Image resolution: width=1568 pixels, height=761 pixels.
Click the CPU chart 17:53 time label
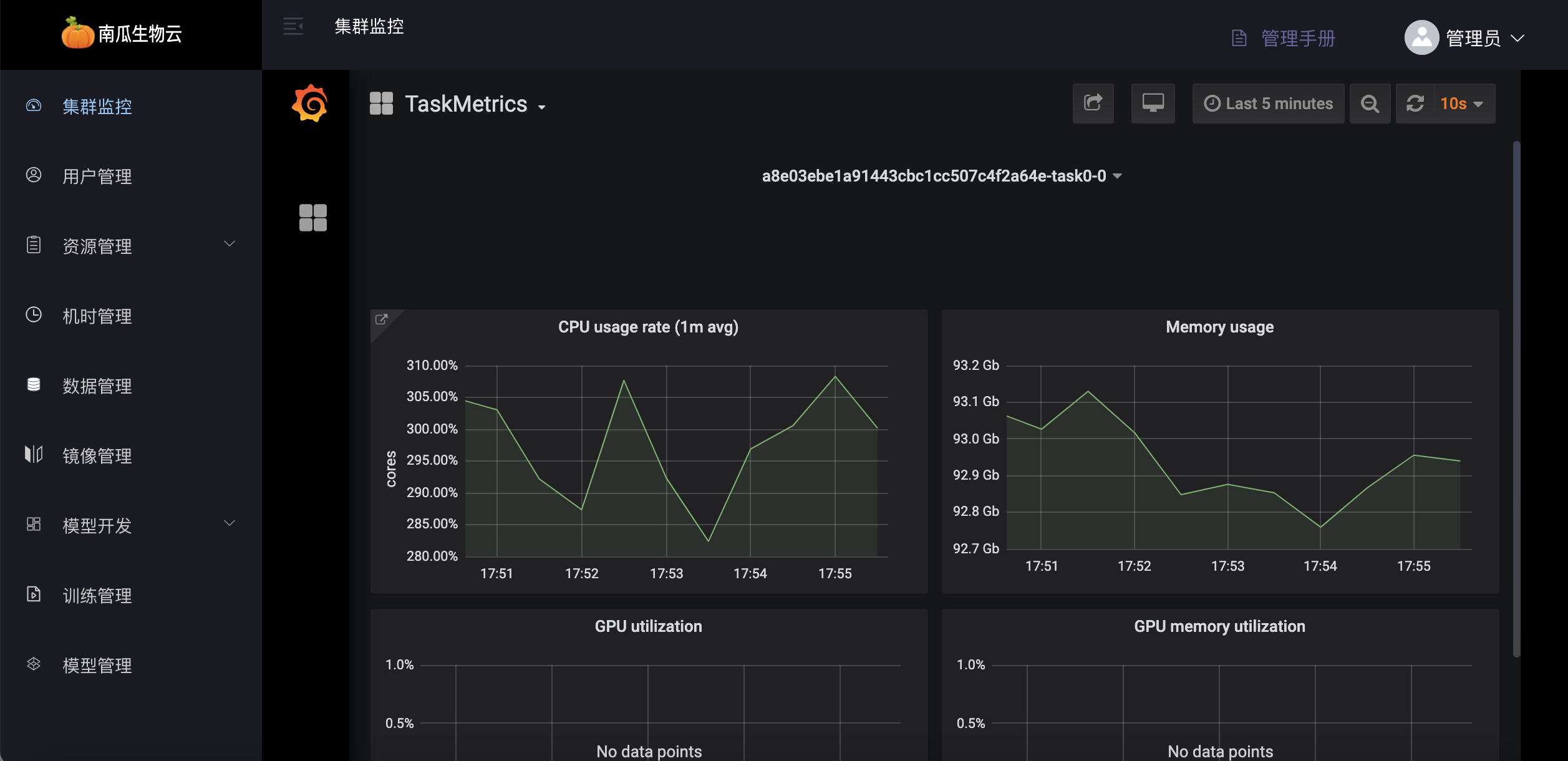tap(666, 573)
